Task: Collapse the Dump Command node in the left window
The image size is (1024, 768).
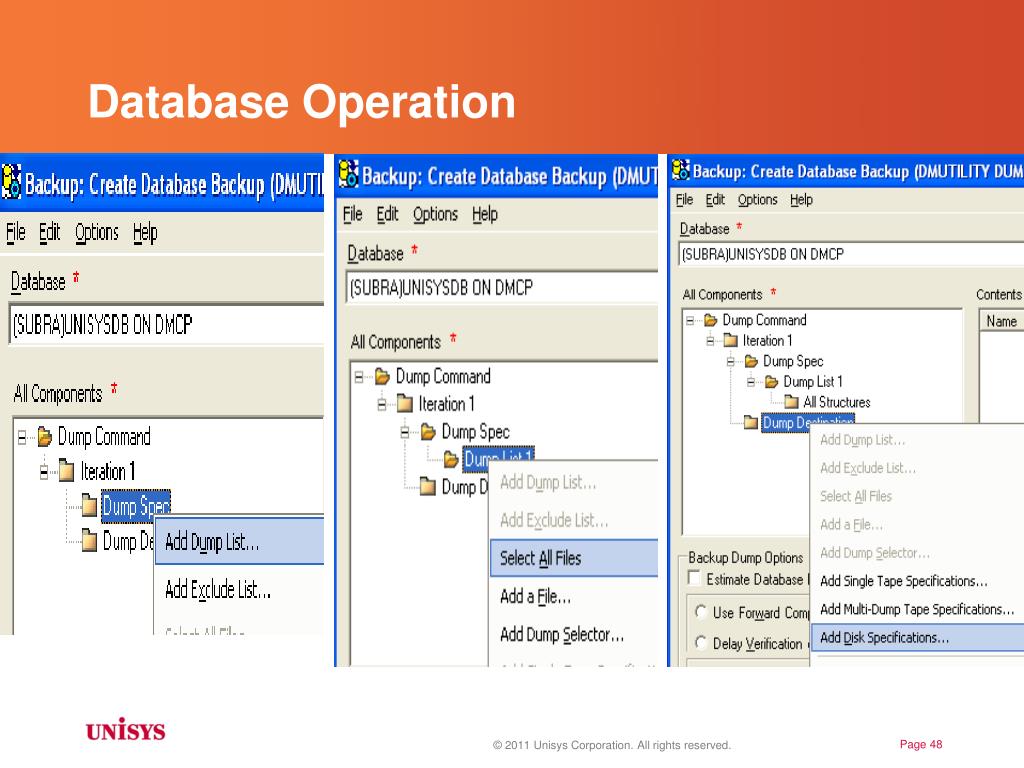Action: point(22,437)
